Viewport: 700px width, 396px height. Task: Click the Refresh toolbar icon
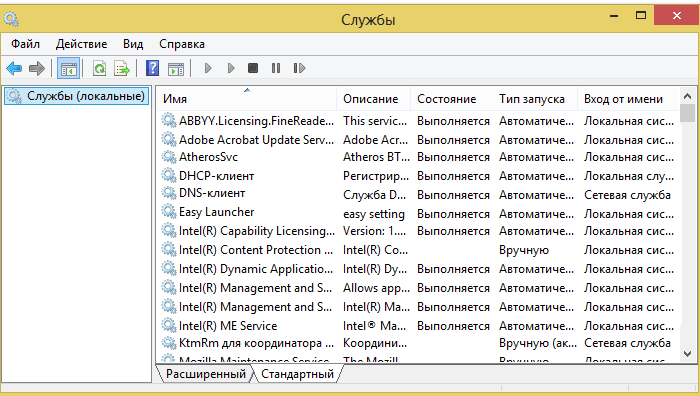(x=99, y=68)
